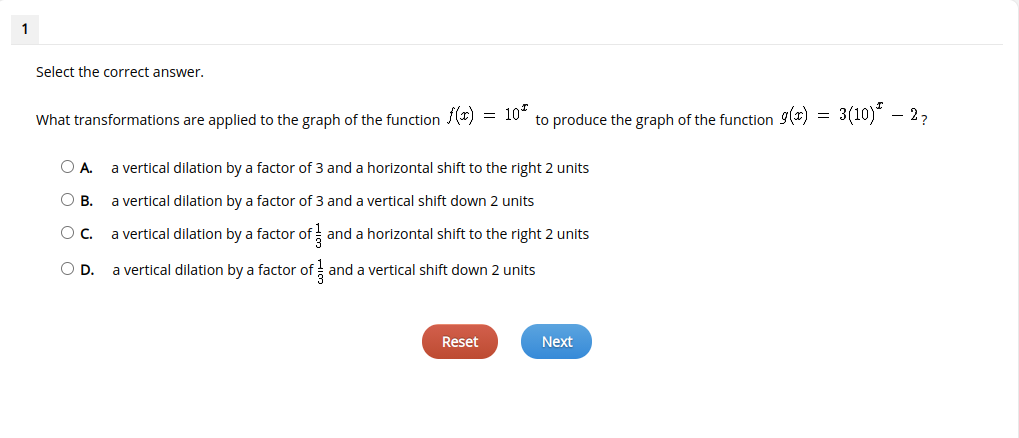Viewport: 1019px width, 438px height.
Task: Click the bold letter D label
Action: point(87,270)
